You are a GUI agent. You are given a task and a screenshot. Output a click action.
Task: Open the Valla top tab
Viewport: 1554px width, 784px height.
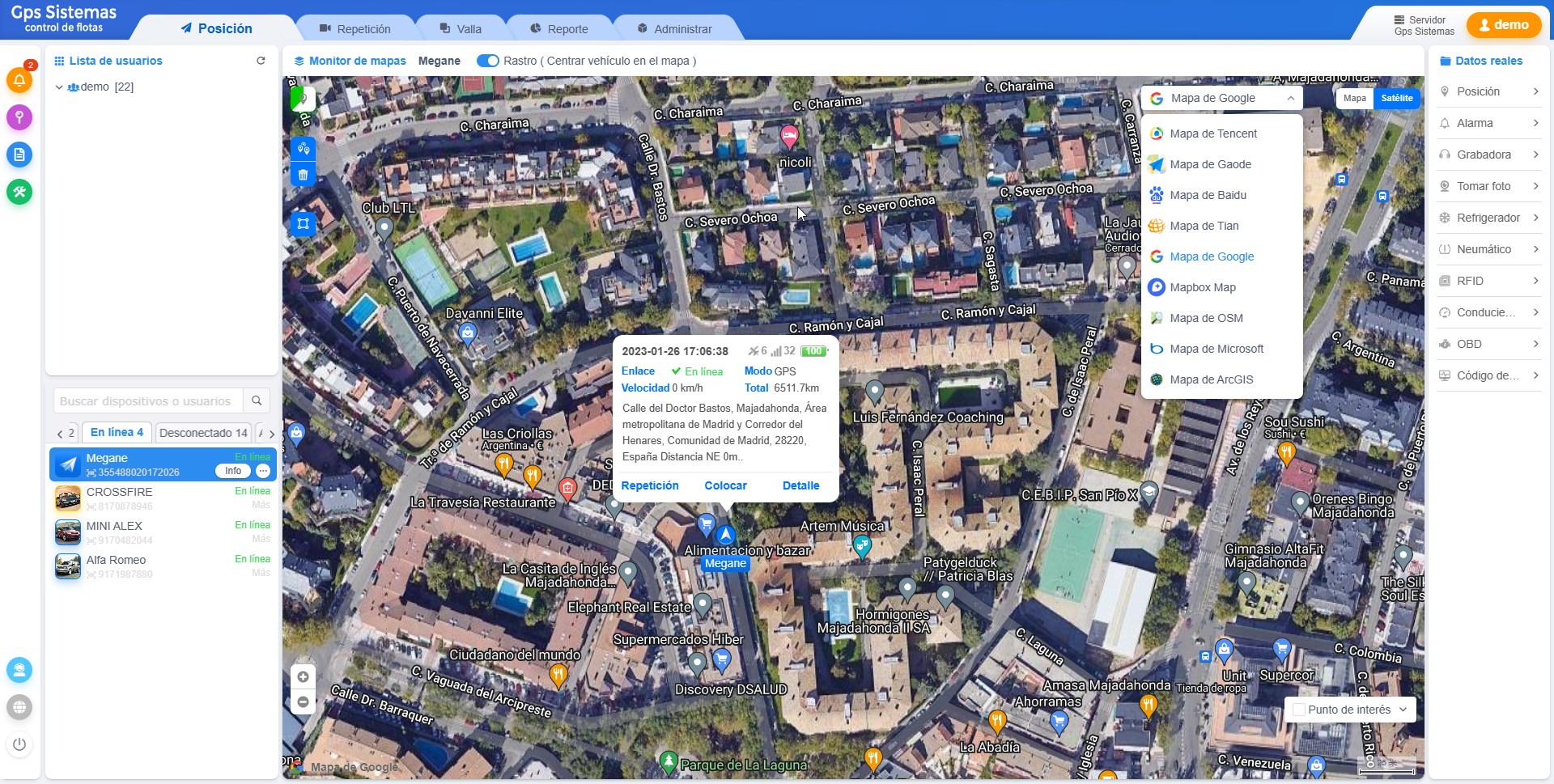(x=461, y=29)
